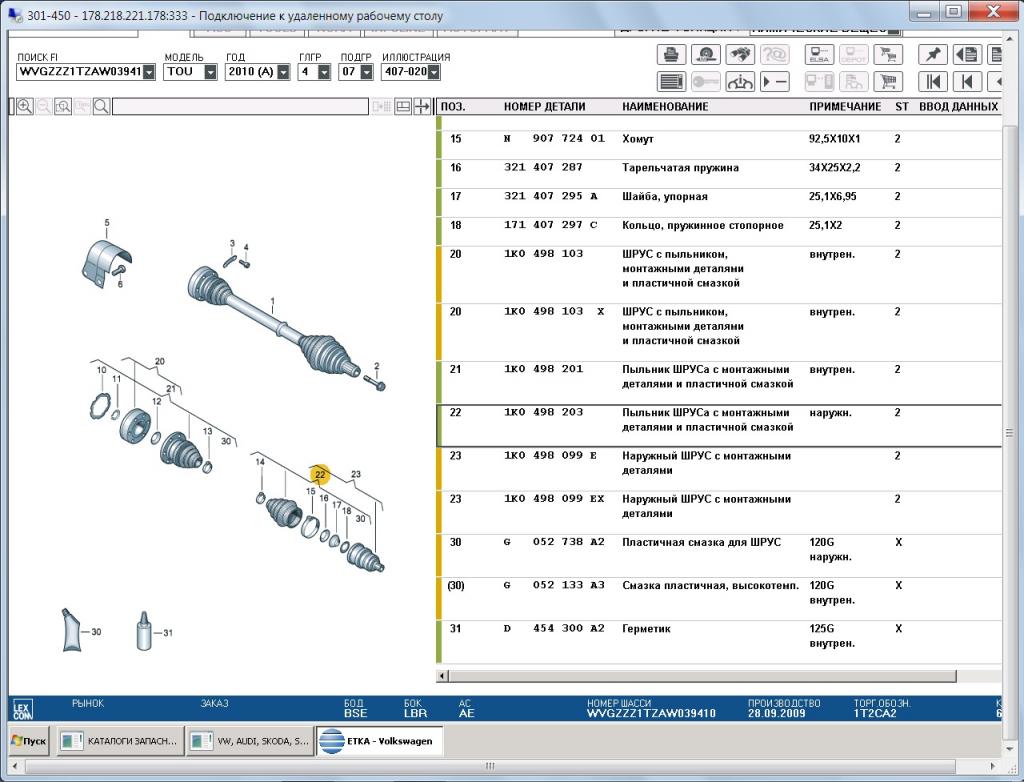Open the ELSA link button

819,54
